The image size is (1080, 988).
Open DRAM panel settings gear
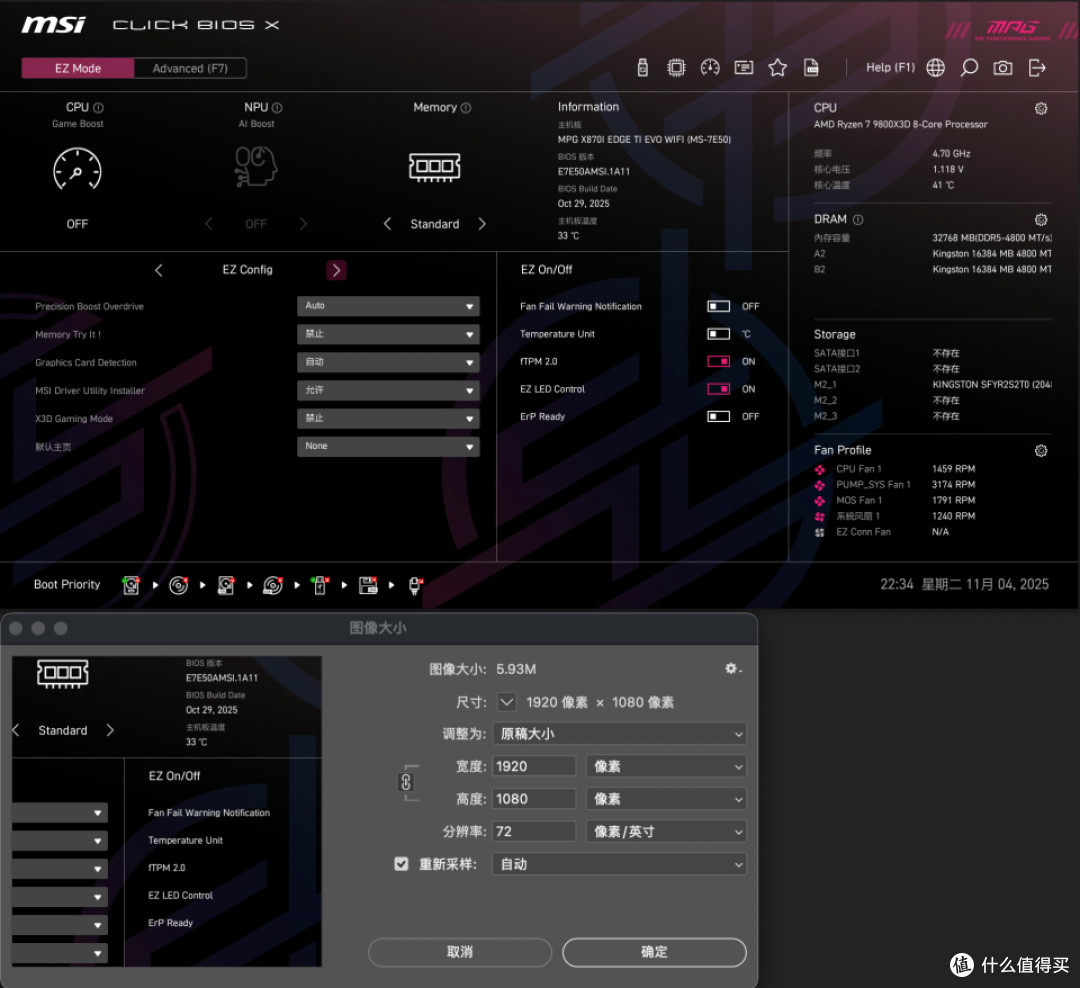click(1041, 220)
